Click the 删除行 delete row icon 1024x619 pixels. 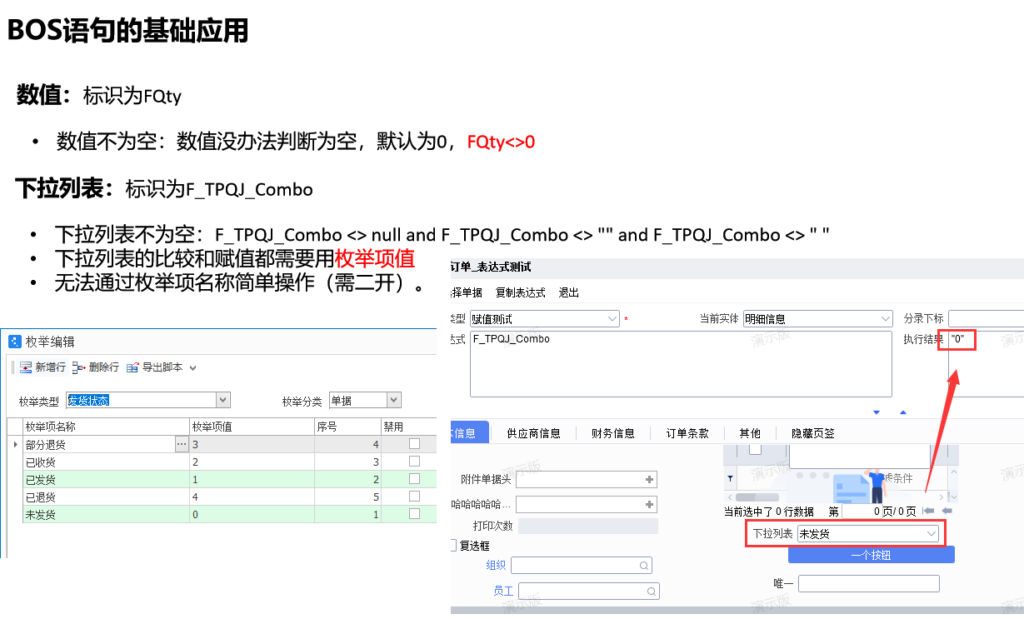point(79,368)
